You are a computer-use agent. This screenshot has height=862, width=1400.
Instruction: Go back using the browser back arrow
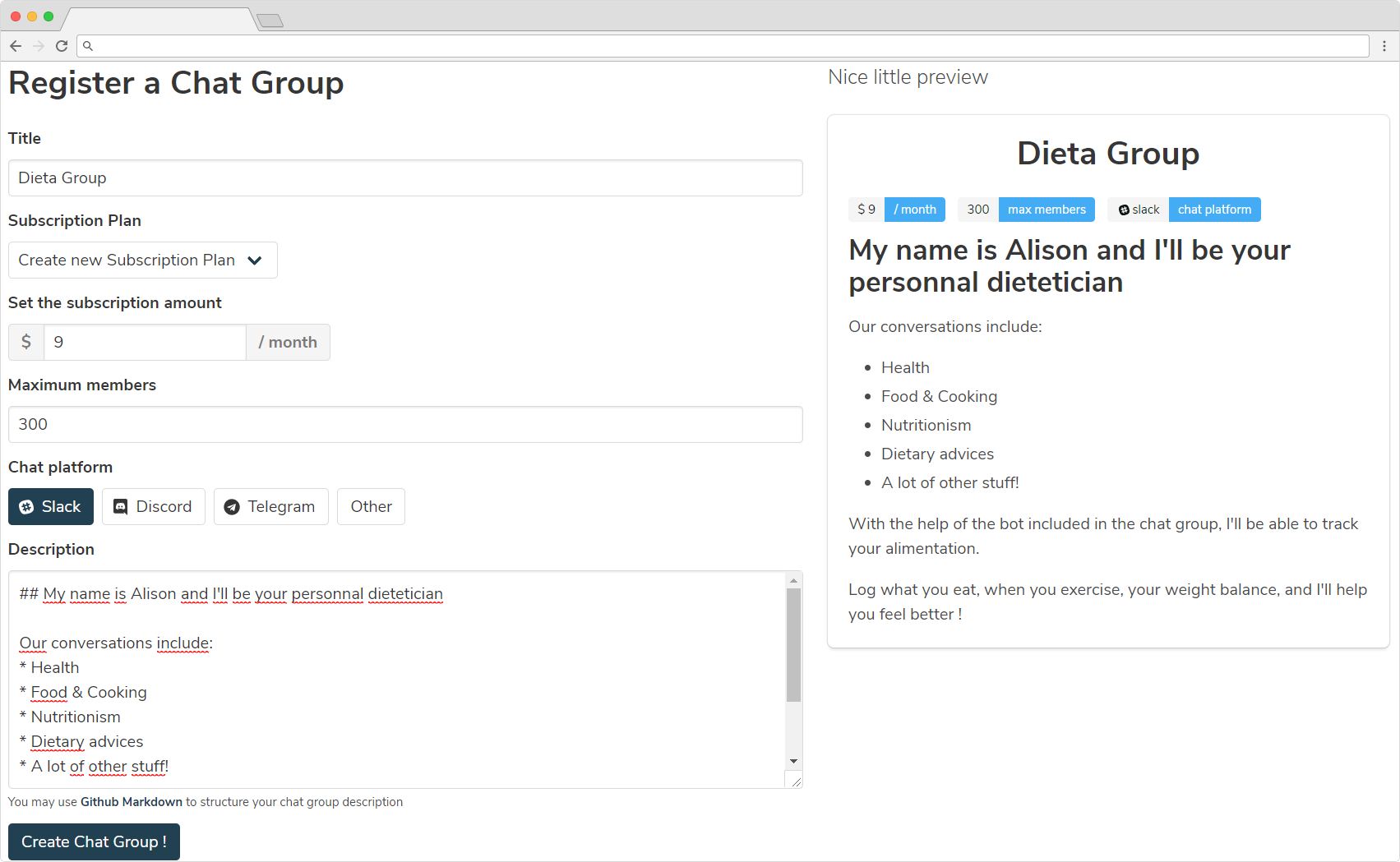pyautogui.click(x=16, y=46)
